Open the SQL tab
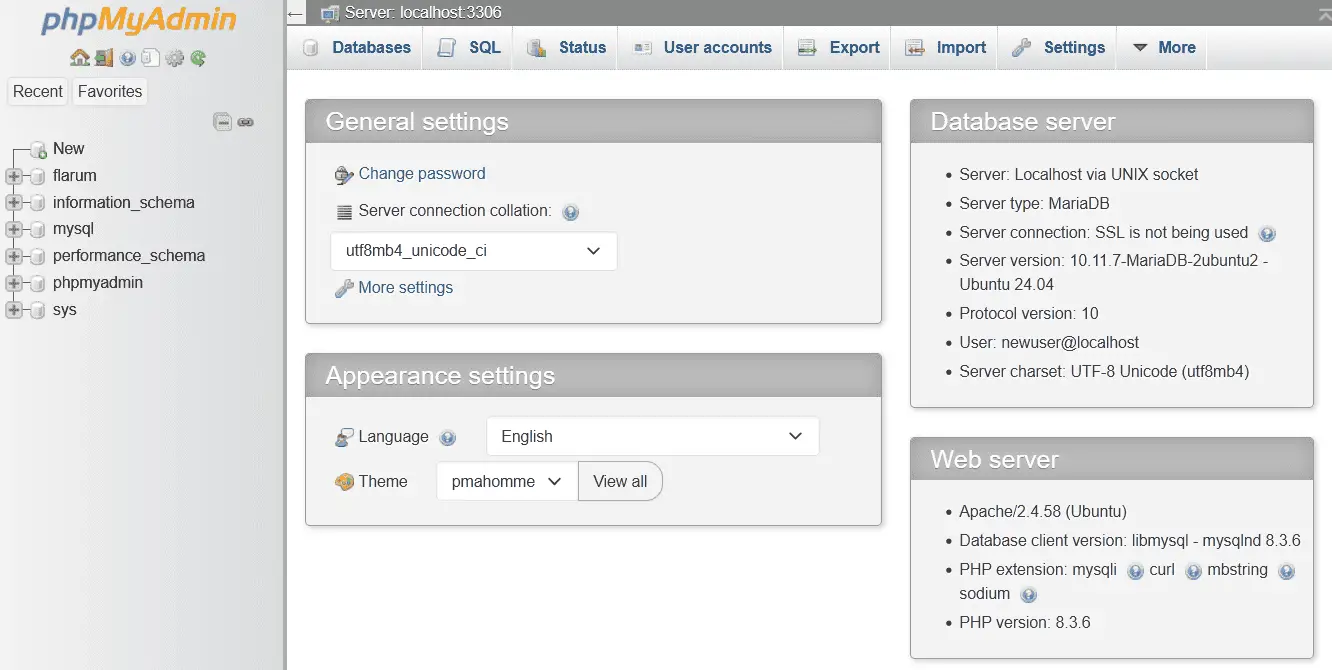This screenshot has height=670, width=1332. [469, 47]
